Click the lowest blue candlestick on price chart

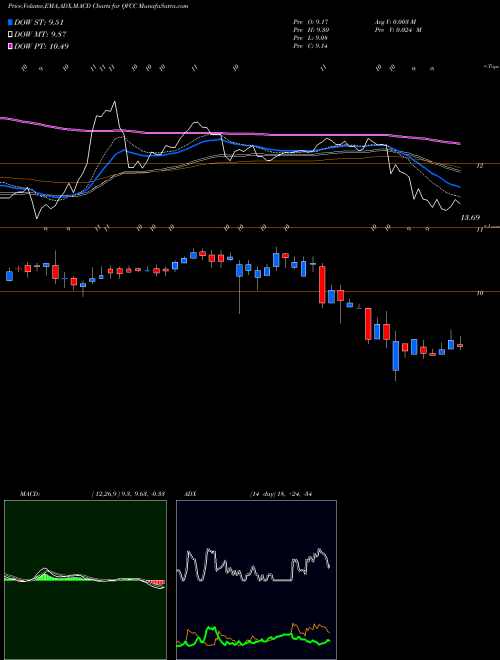[396, 356]
